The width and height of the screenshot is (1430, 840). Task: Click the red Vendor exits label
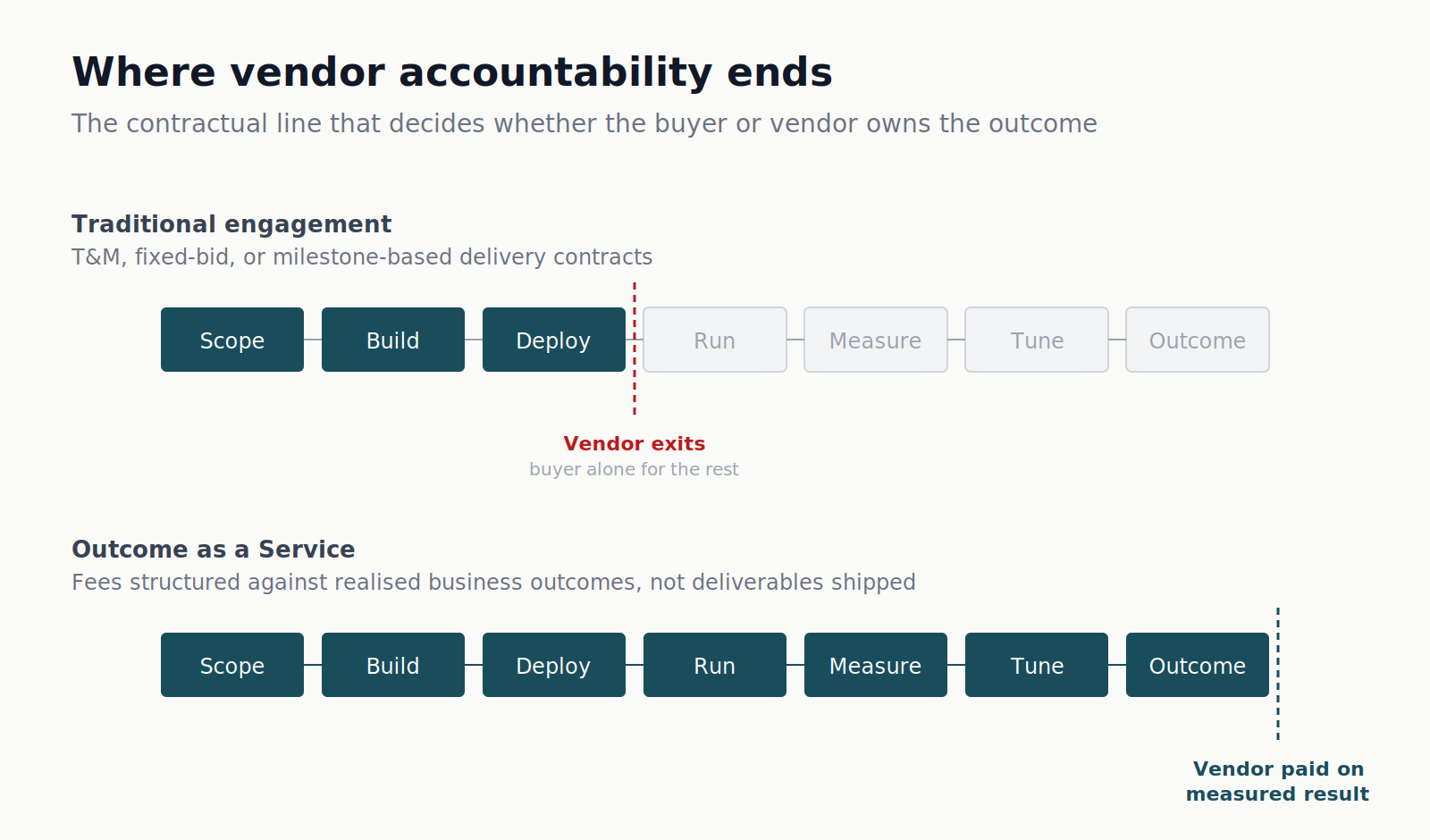tap(635, 443)
